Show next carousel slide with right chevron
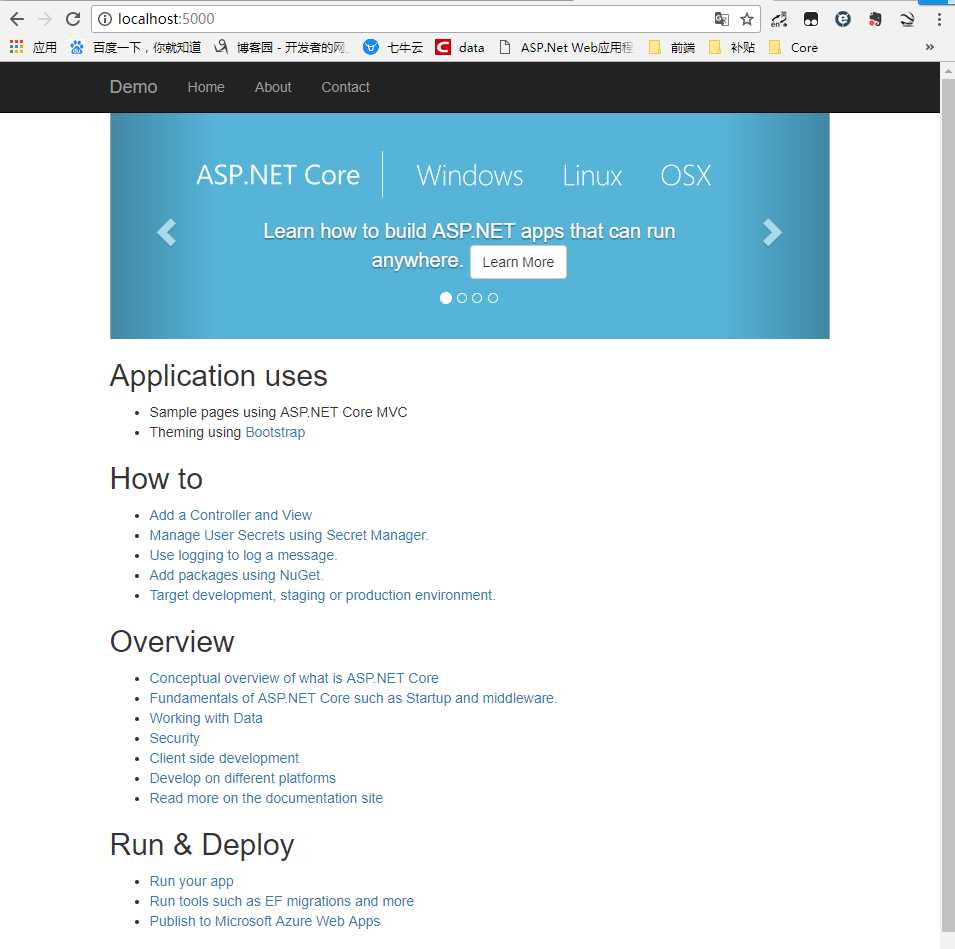 (x=772, y=232)
